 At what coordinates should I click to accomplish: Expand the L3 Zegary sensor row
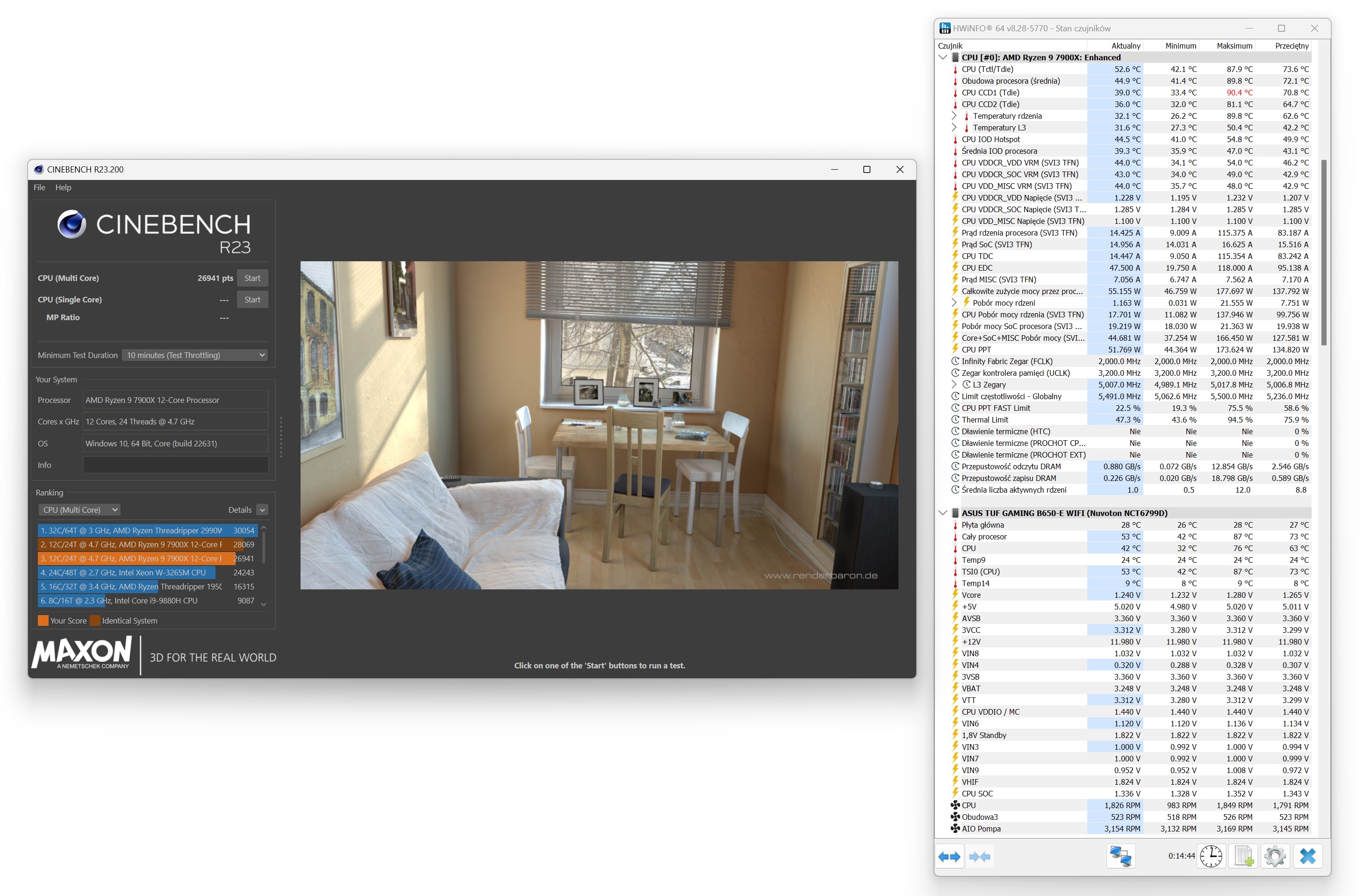point(954,384)
